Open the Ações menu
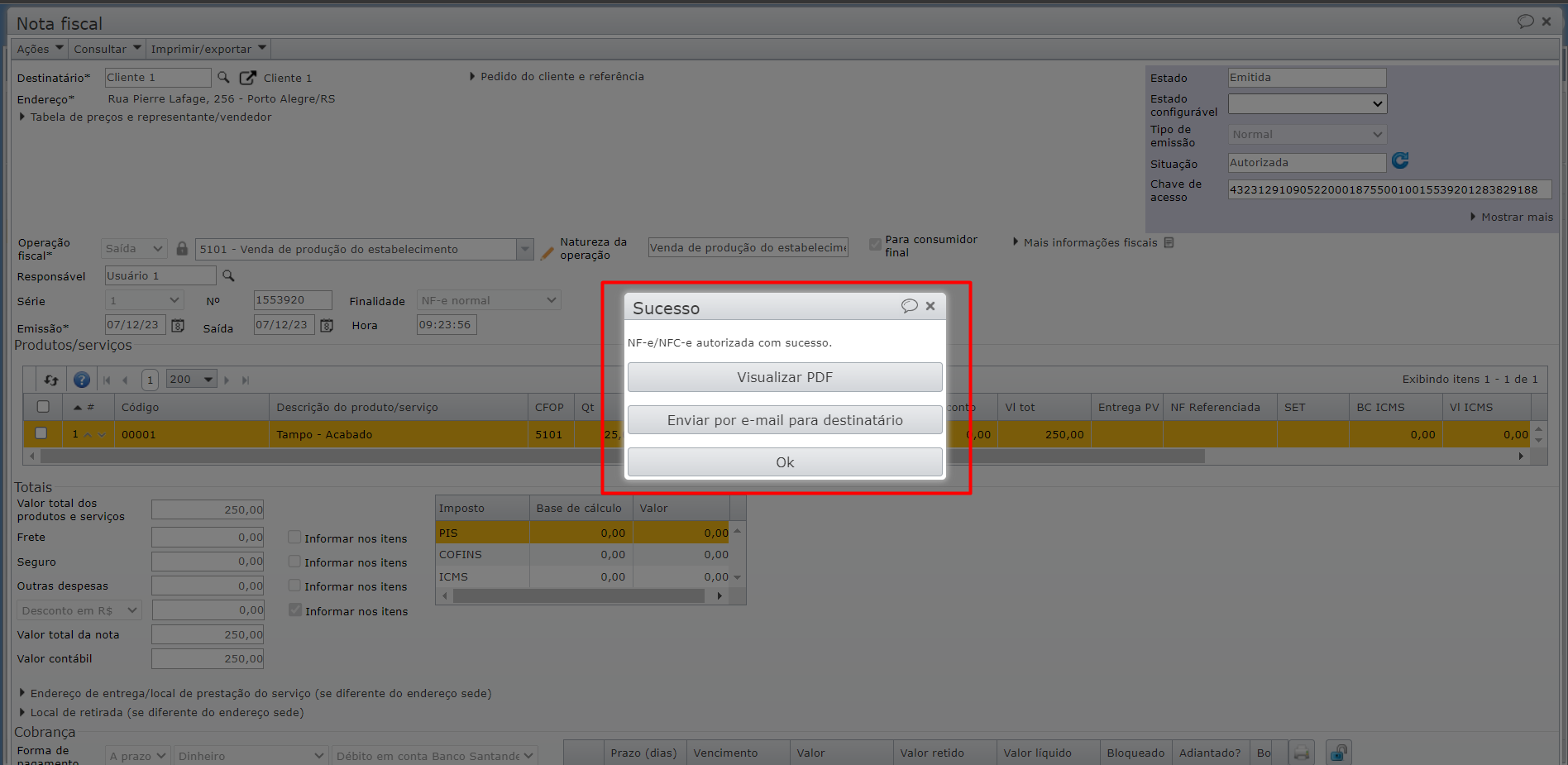The height and width of the screenshot is (765, 1568). (x=40, y=49)
